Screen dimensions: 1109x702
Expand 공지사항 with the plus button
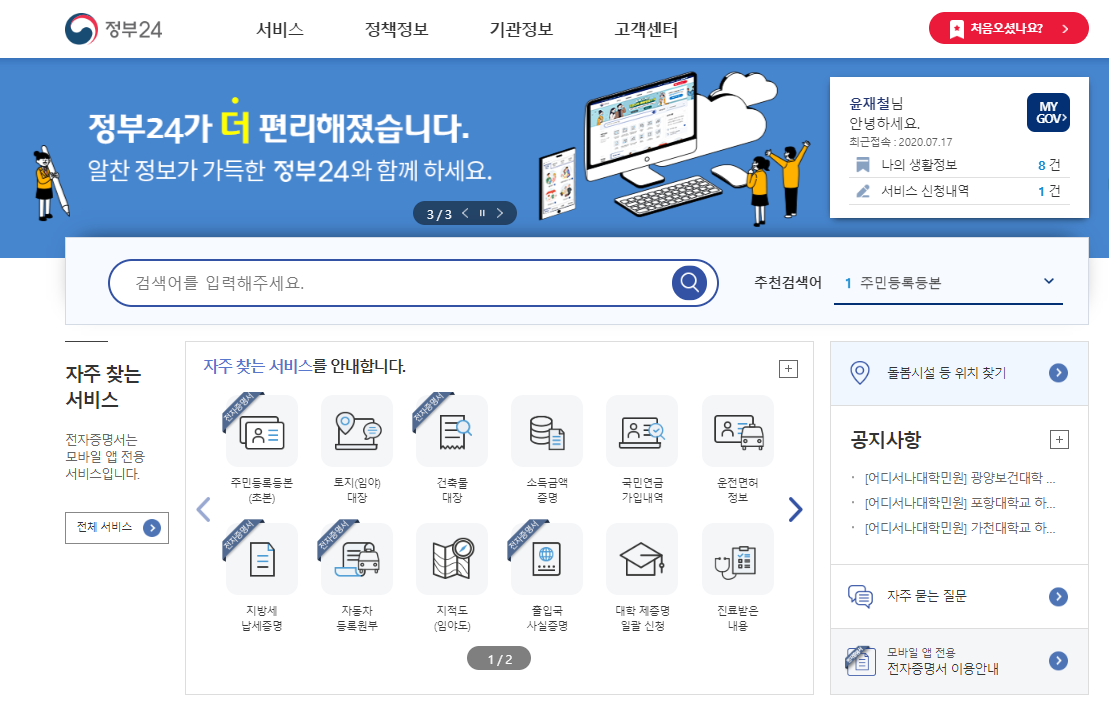click(x=1059, y=440)
